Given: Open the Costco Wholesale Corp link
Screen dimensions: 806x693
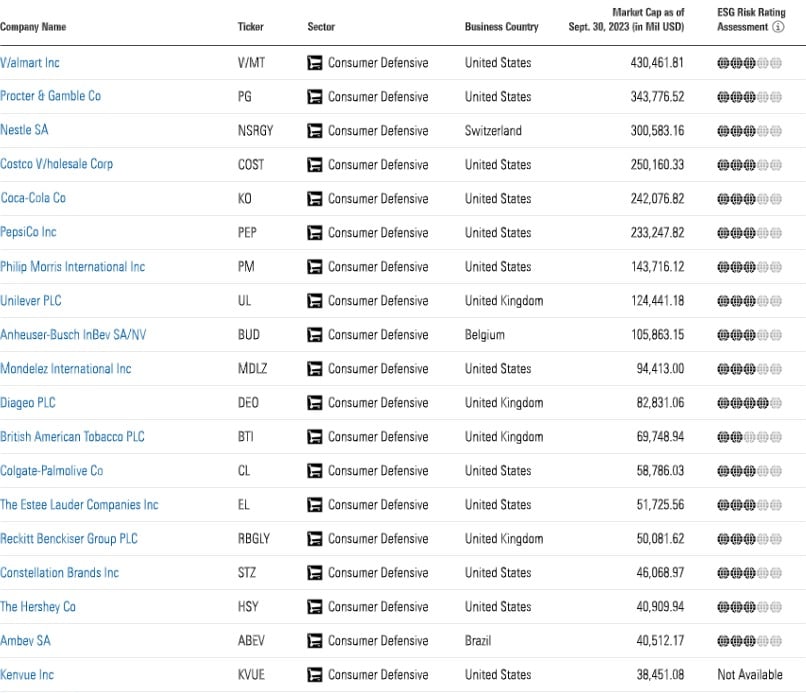Looking at the screenshot, I should click(x=57, y=164).
